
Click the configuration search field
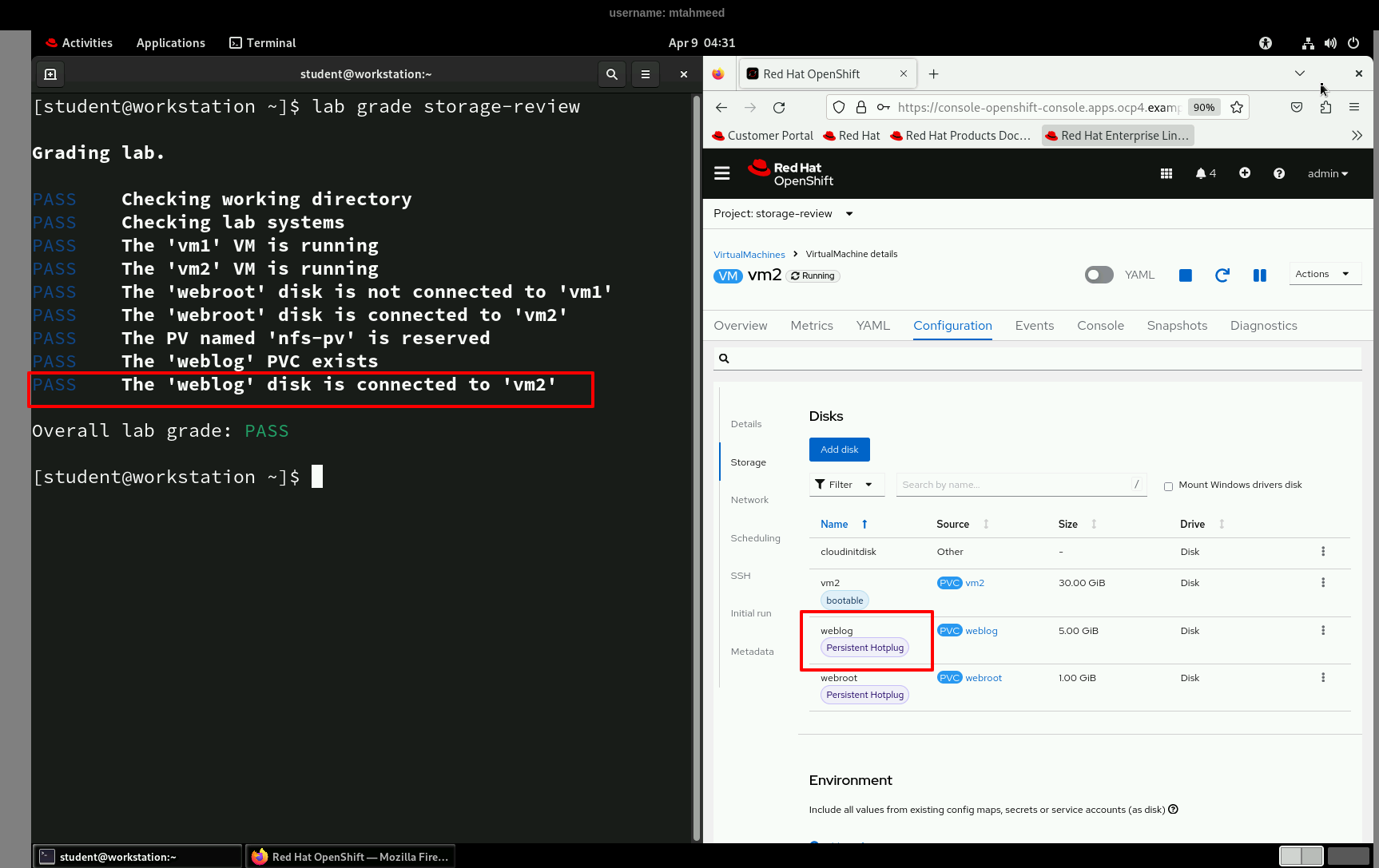(x=1037, y=359)
